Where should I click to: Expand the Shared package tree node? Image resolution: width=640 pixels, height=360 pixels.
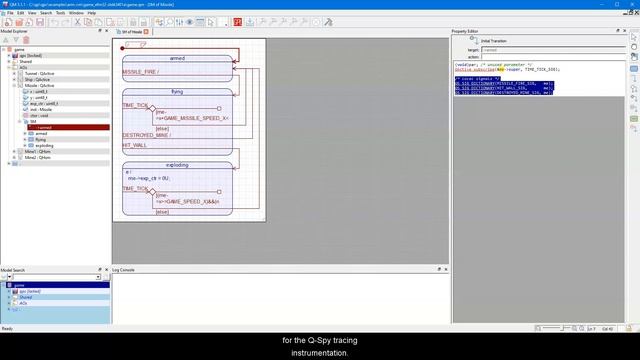[x=9, y=62]
